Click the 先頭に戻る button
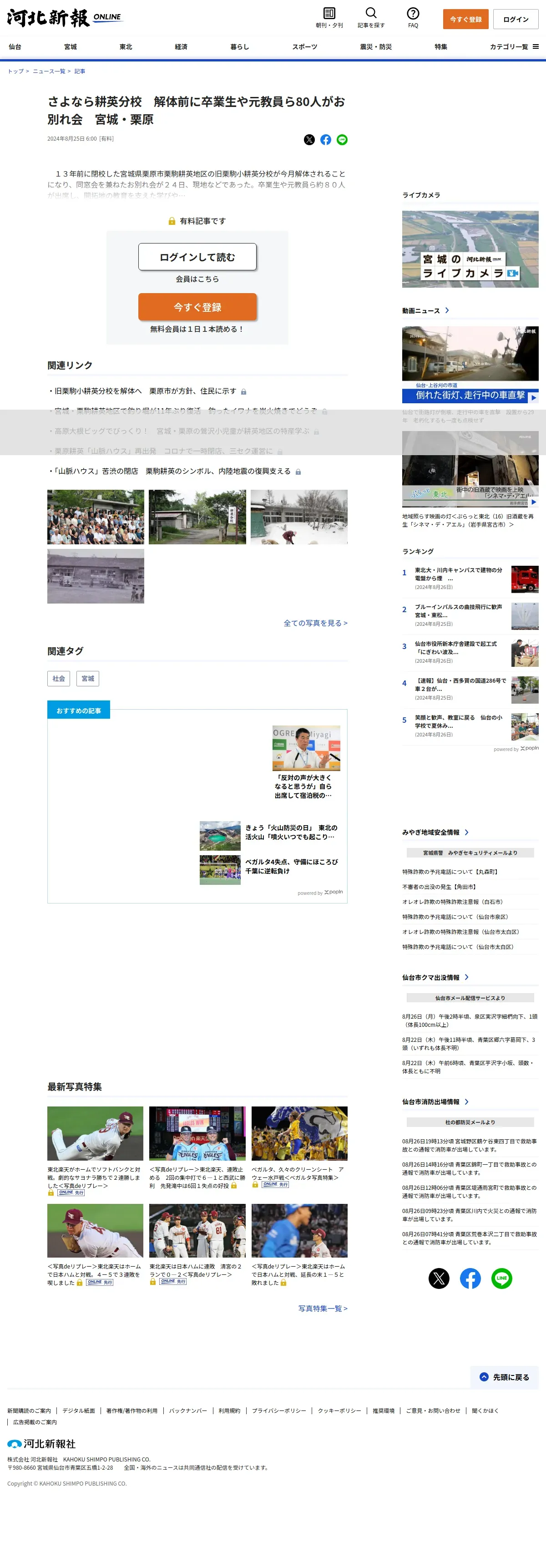This screenshot has height=1568, width=546. tap(505, 1377)
